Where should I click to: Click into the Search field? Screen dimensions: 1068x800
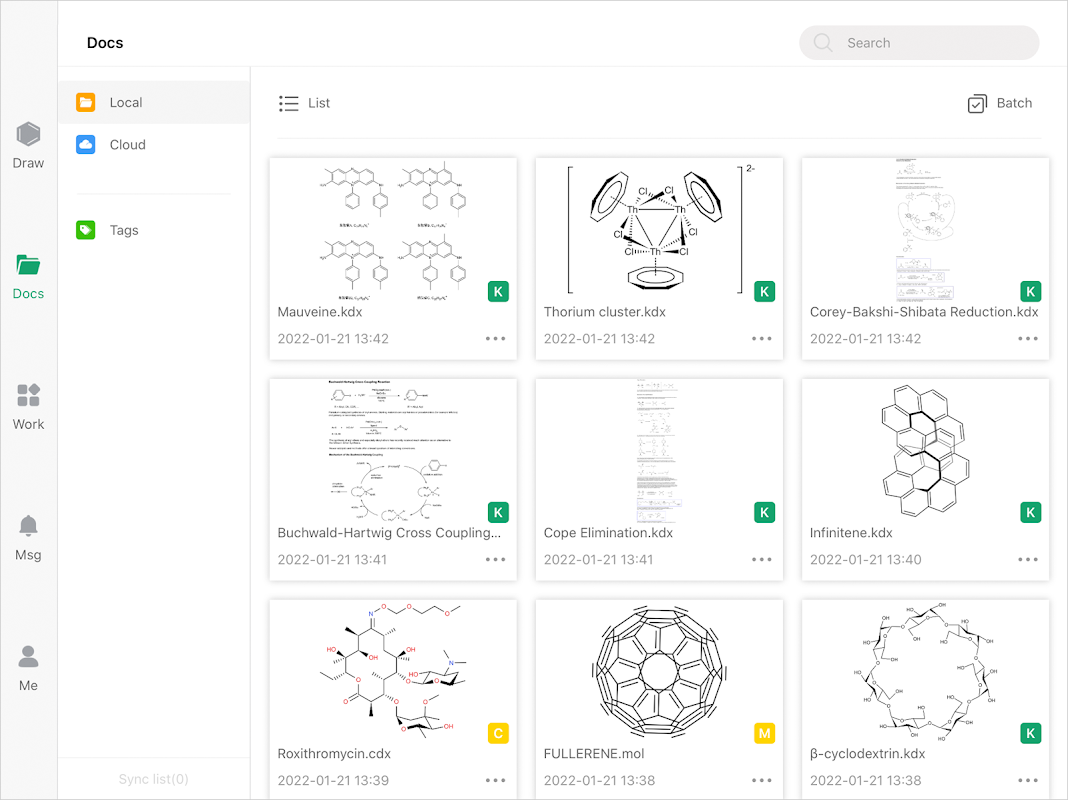(920, 43)
